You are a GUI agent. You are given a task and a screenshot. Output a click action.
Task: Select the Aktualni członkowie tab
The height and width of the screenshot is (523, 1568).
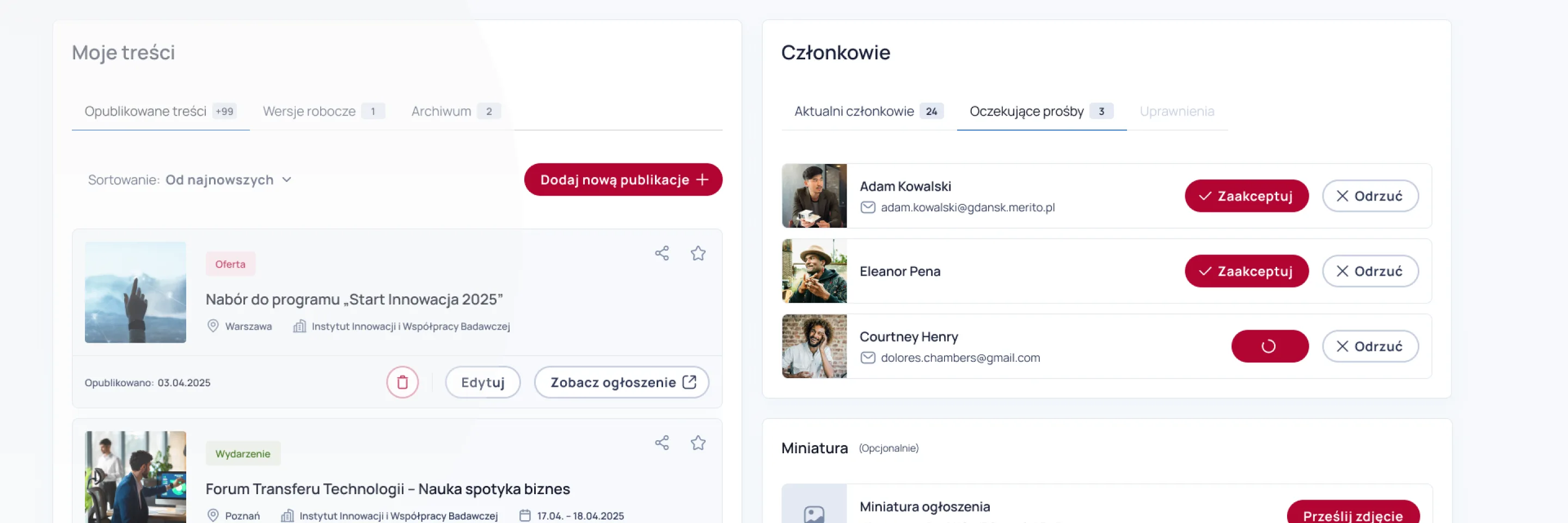[868, 112]
